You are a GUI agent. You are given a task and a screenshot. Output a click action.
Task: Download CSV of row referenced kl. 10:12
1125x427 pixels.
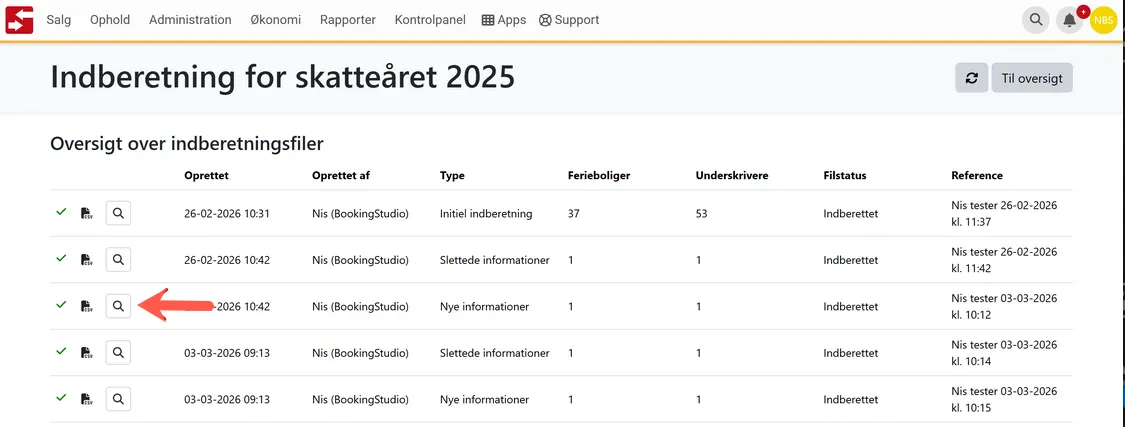[87, 306]
